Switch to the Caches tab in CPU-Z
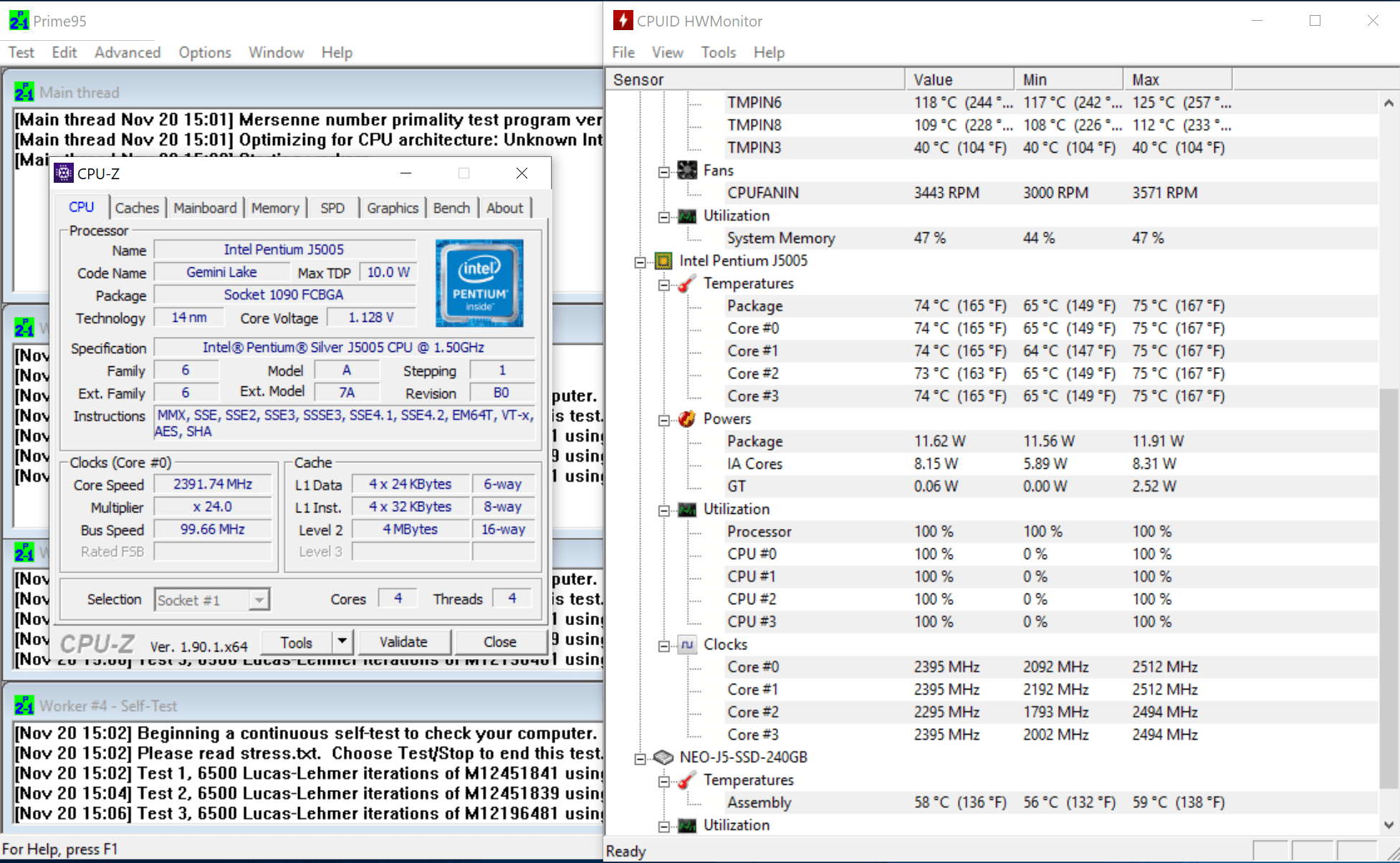The image size is (1400, 863). [x=137, y=208]
